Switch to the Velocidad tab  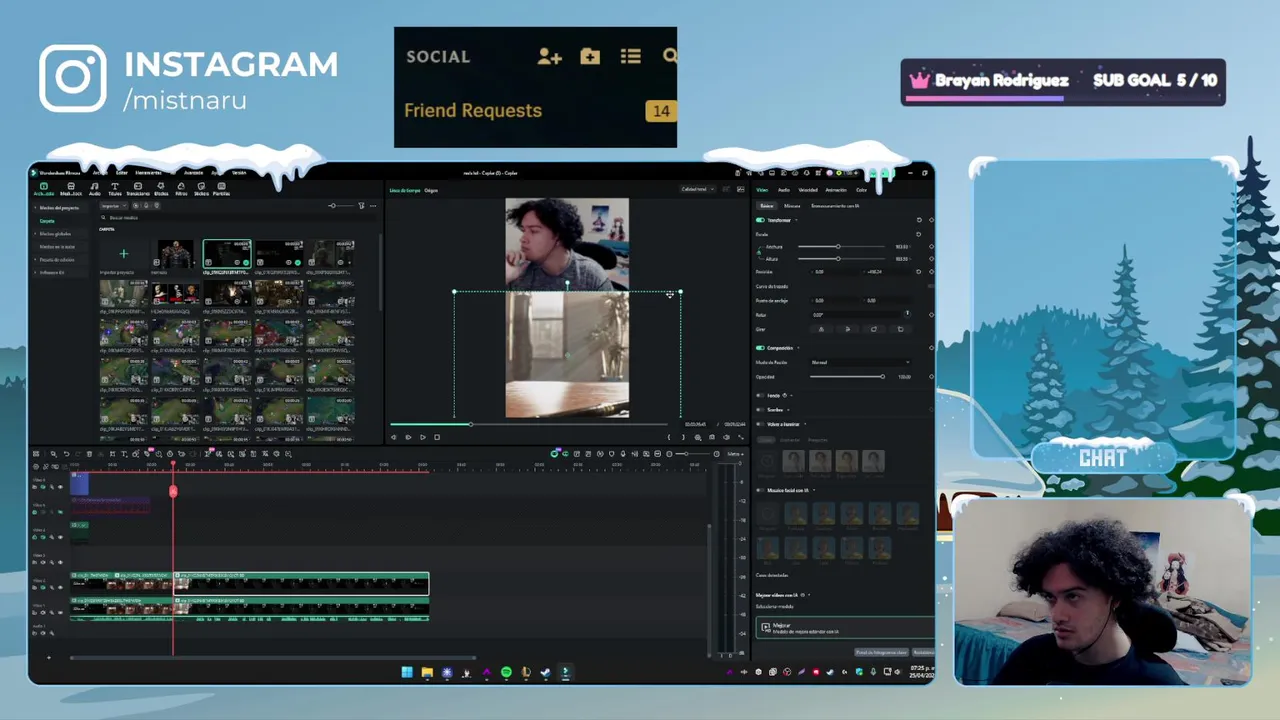click(x=808, y=190)
